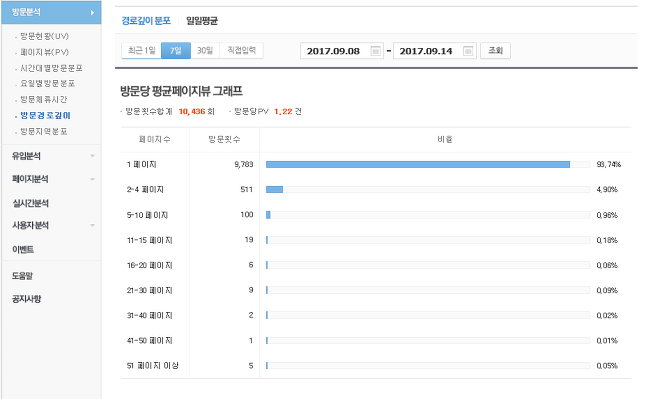
Task: Select the 30일 period
Action: 205,51
